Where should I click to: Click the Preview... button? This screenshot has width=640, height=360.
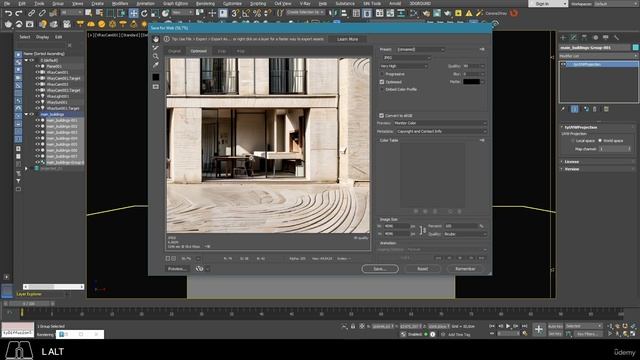tap(177, 269)
